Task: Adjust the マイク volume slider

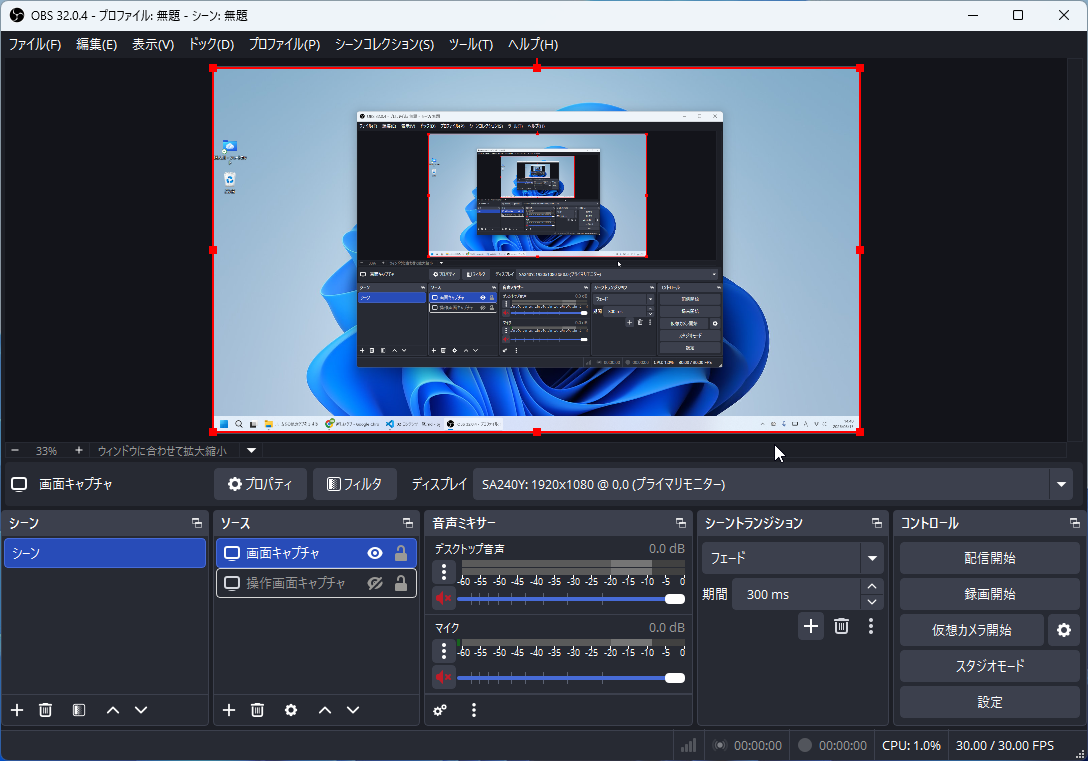Action: (674, 678)
